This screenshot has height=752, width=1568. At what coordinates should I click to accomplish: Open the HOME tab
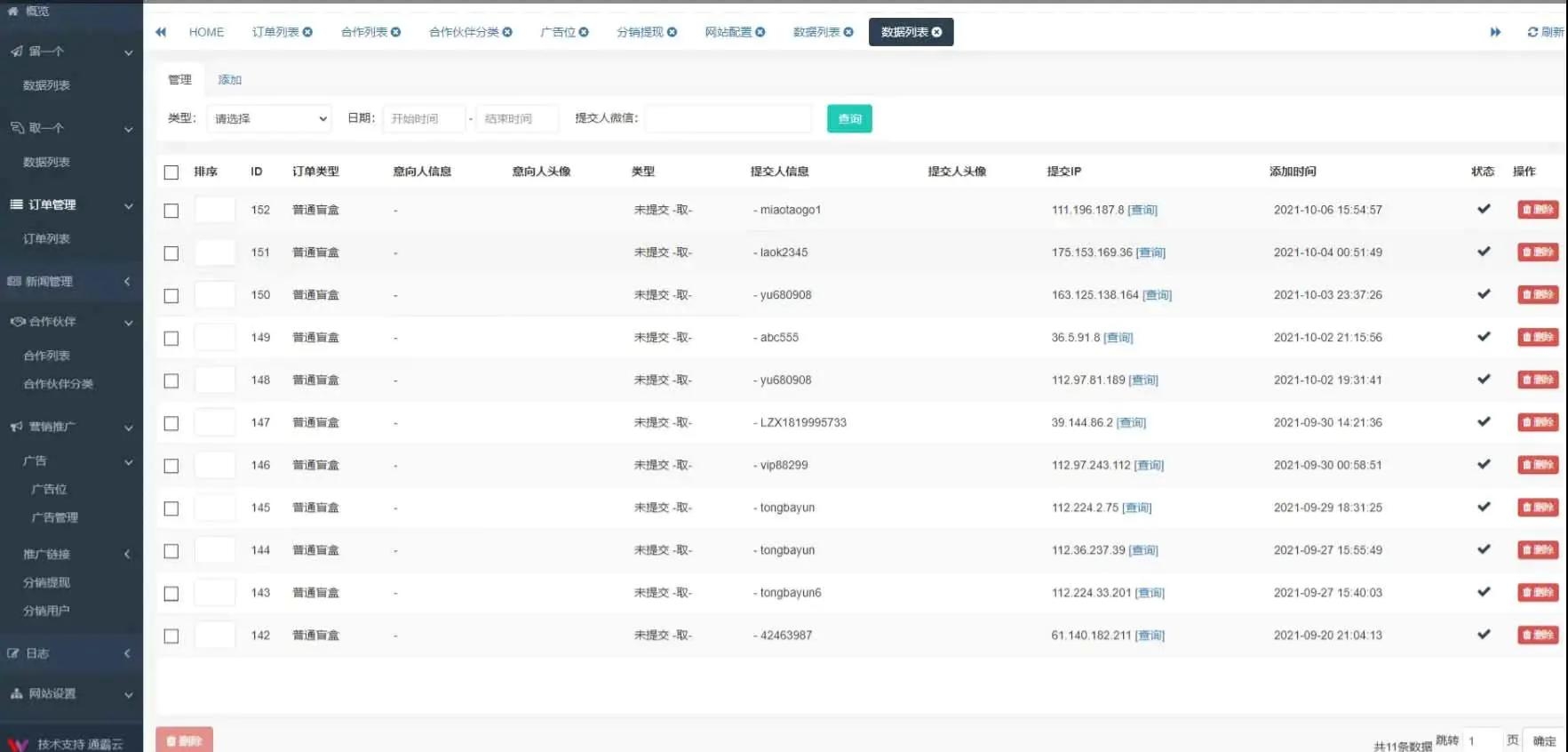pos(206,32)
